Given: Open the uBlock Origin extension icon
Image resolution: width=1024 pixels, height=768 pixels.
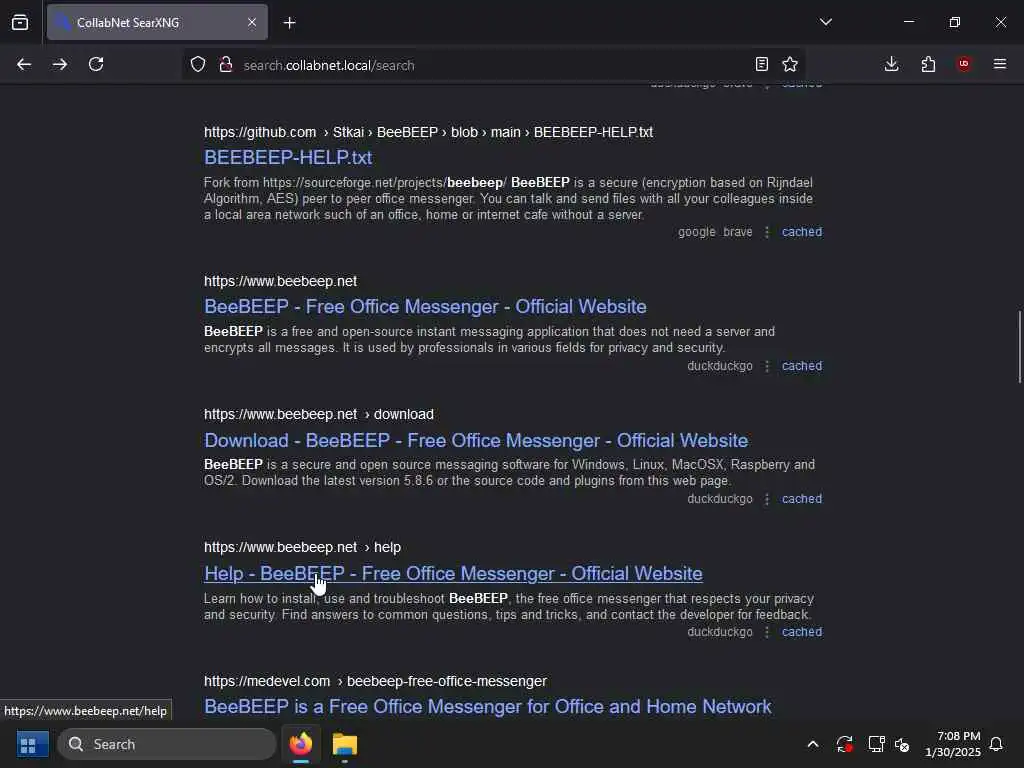Looking at the screenshot, I should (964, 64).
